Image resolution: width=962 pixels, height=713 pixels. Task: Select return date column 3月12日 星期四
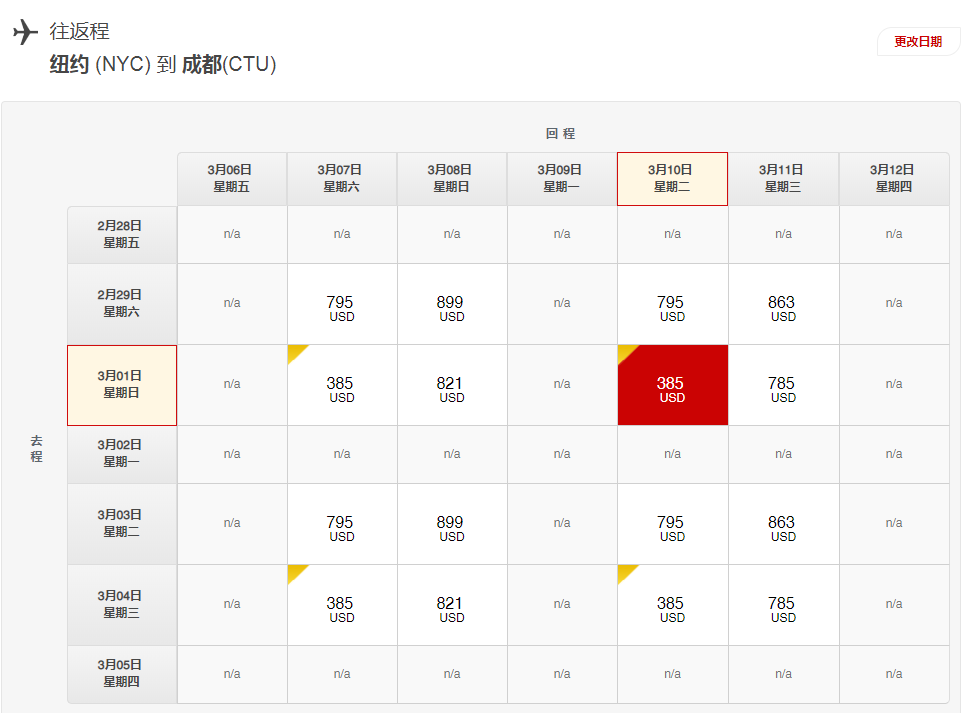tap(893, 179)
